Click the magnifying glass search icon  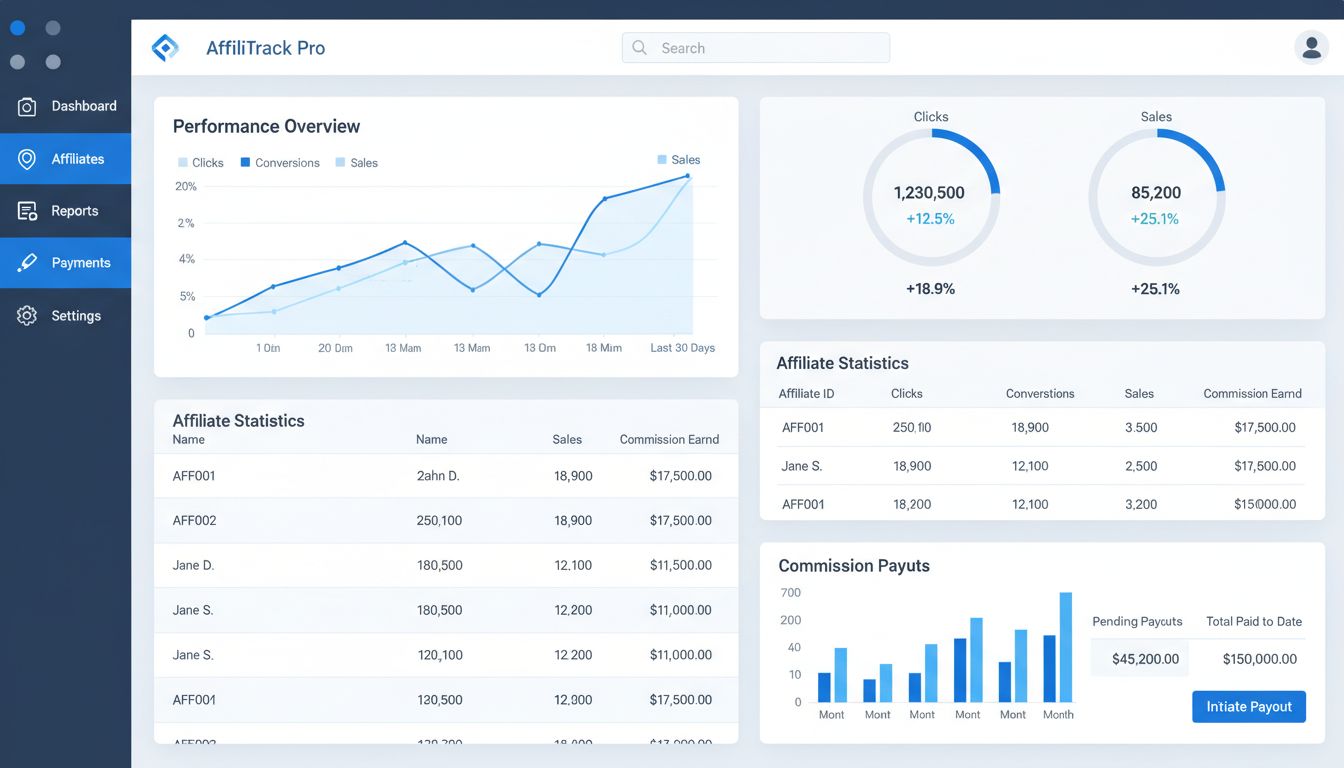click(x=638, y=47)
